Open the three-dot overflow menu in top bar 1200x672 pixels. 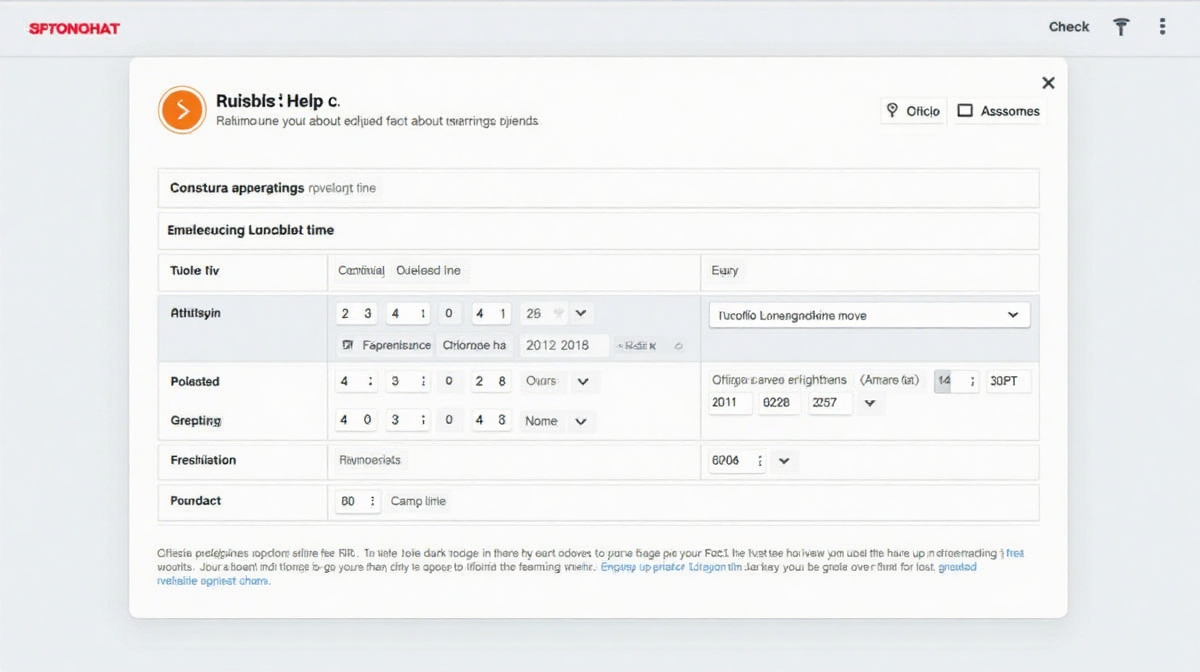pyautogui.click(x=1162, y=27)
